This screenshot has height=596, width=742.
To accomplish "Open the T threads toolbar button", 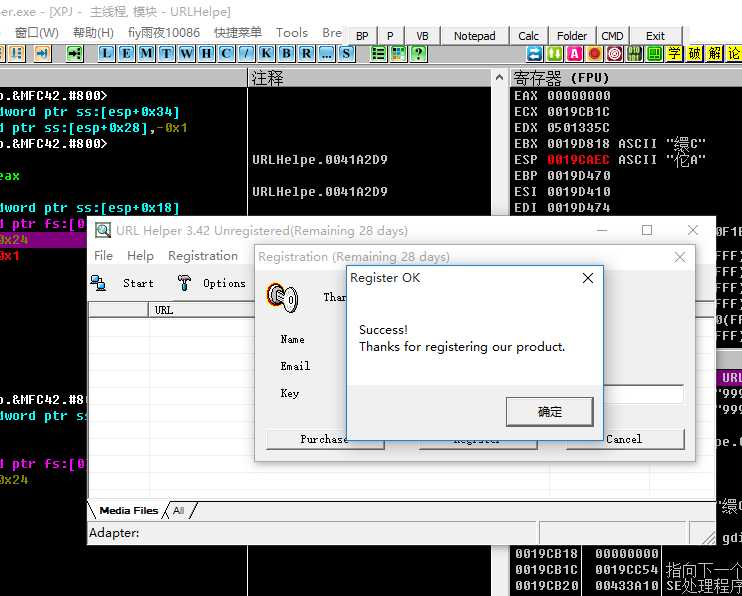I will (166, 53).
